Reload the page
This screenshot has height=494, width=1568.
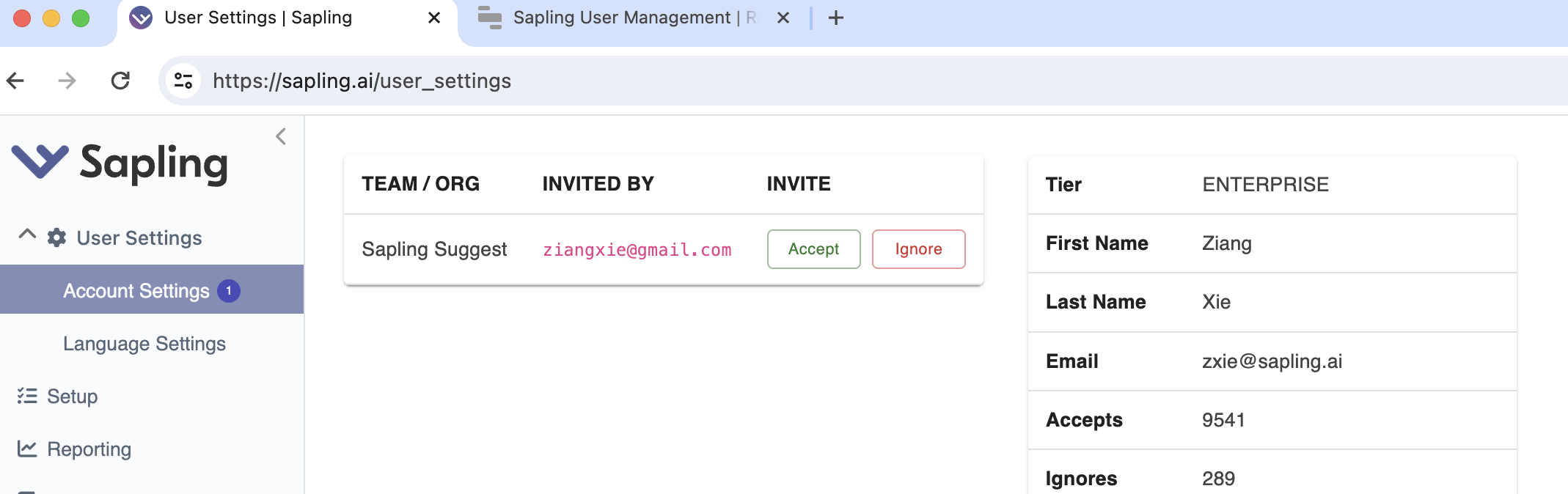(120, 81)
